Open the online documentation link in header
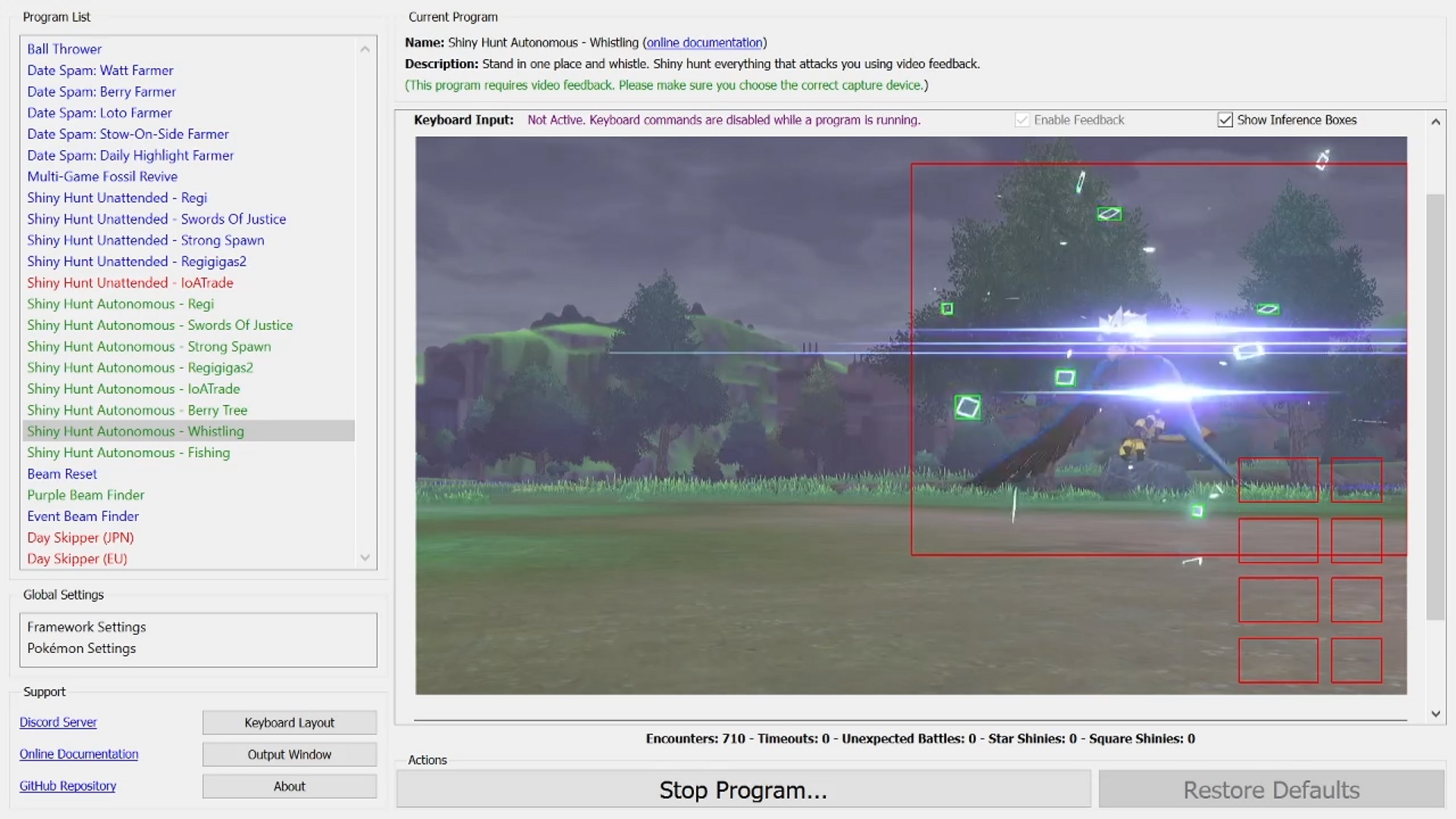The image size is (1456, 819). pyautogui.click(x=704, y=42)
